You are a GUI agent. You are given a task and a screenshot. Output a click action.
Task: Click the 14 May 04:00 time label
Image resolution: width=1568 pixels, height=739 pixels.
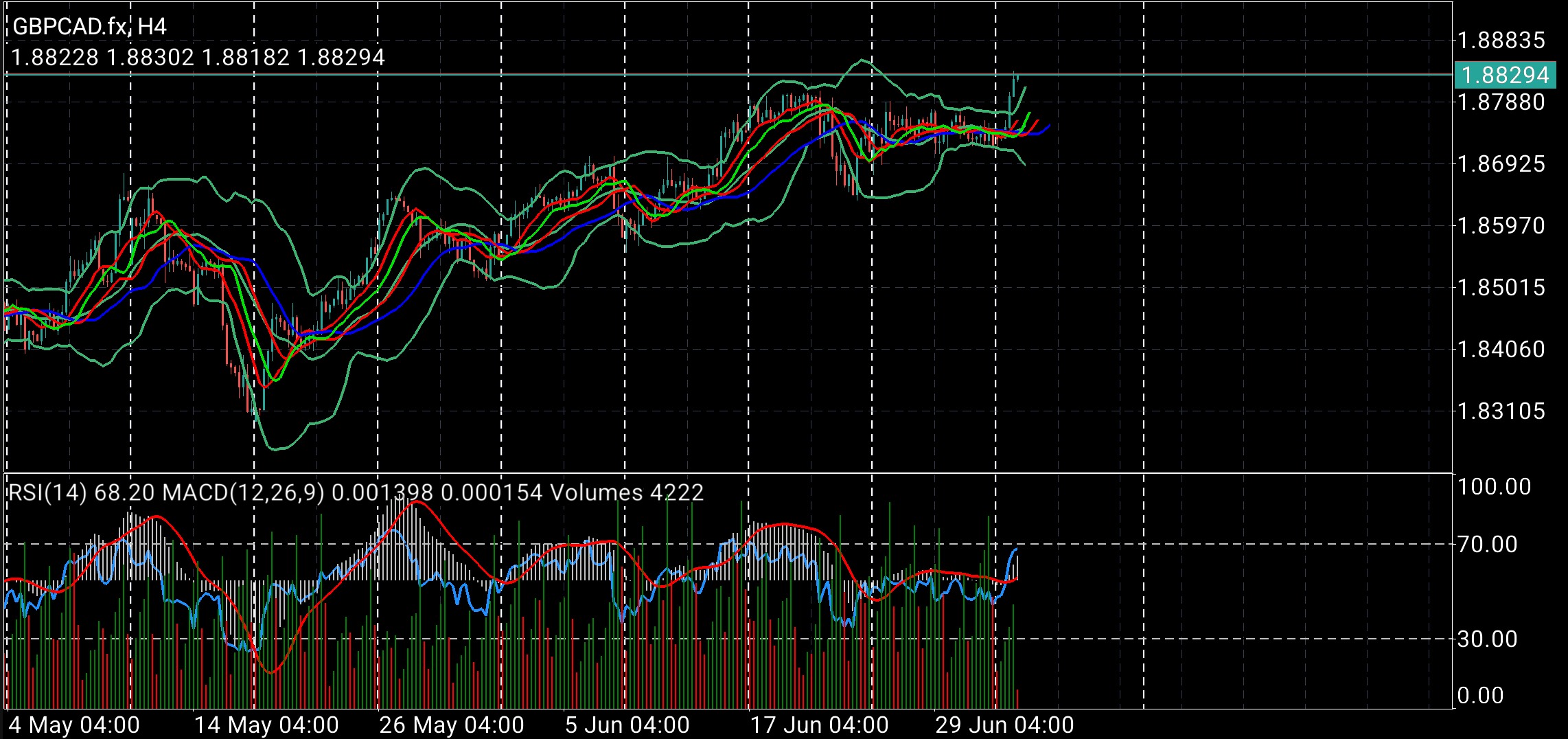(x=266, y=725)
